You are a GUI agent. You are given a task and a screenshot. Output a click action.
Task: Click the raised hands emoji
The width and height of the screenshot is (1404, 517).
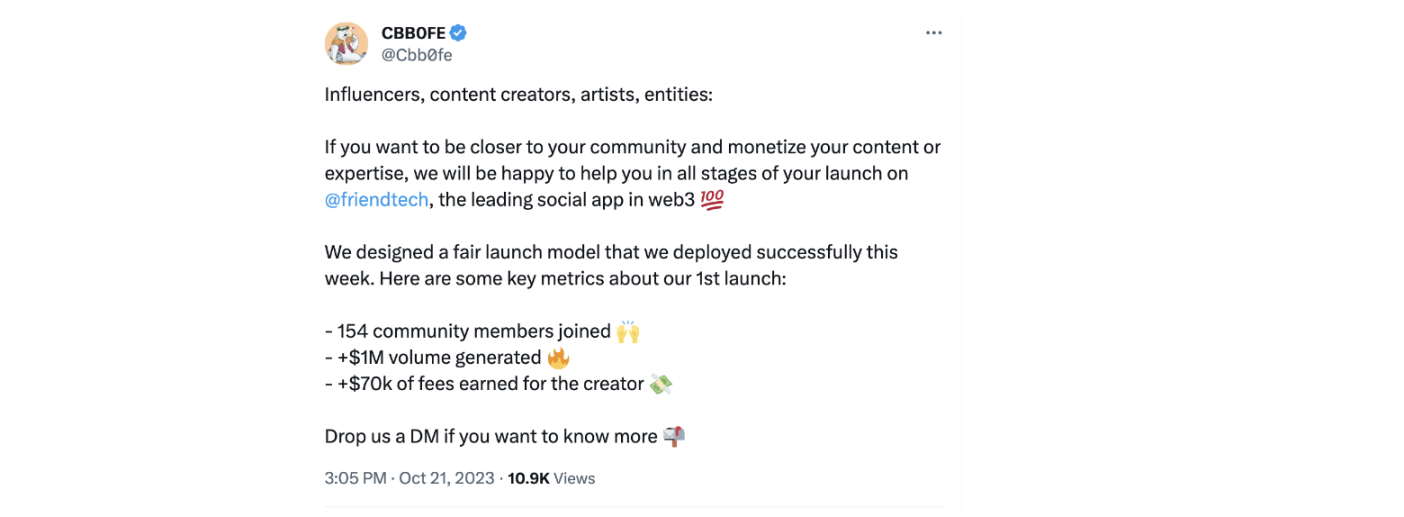(x=628, y=331)
